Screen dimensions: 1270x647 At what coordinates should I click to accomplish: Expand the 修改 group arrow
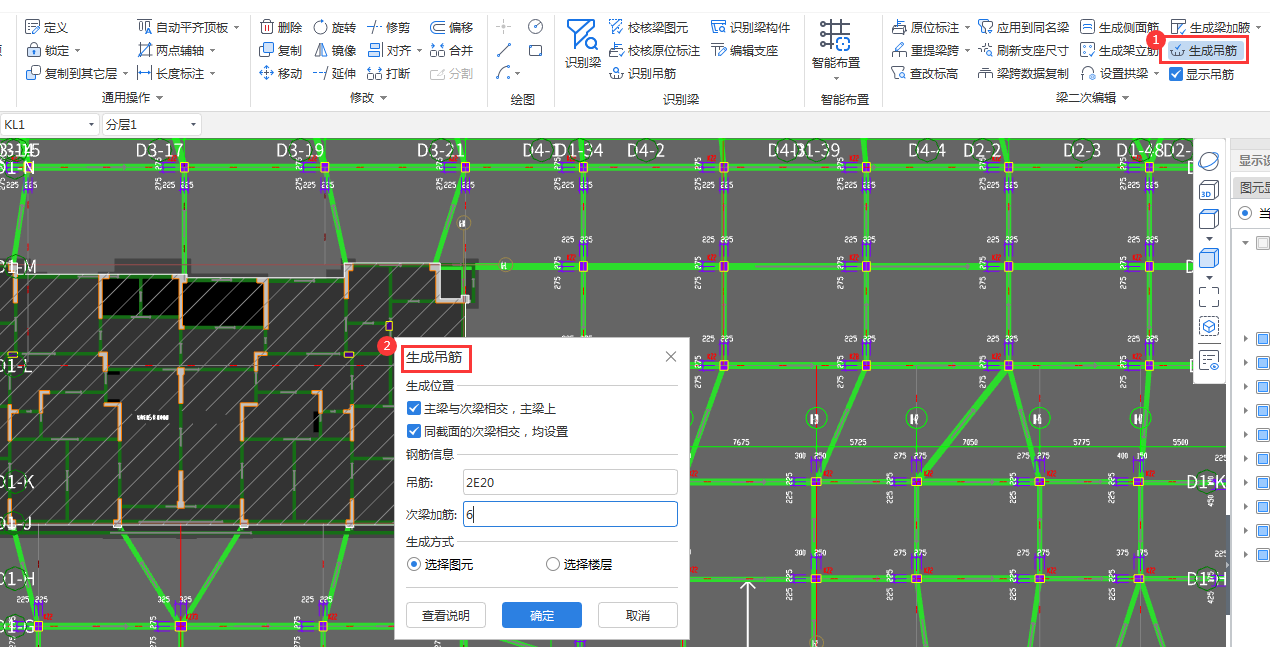[383, 98]
